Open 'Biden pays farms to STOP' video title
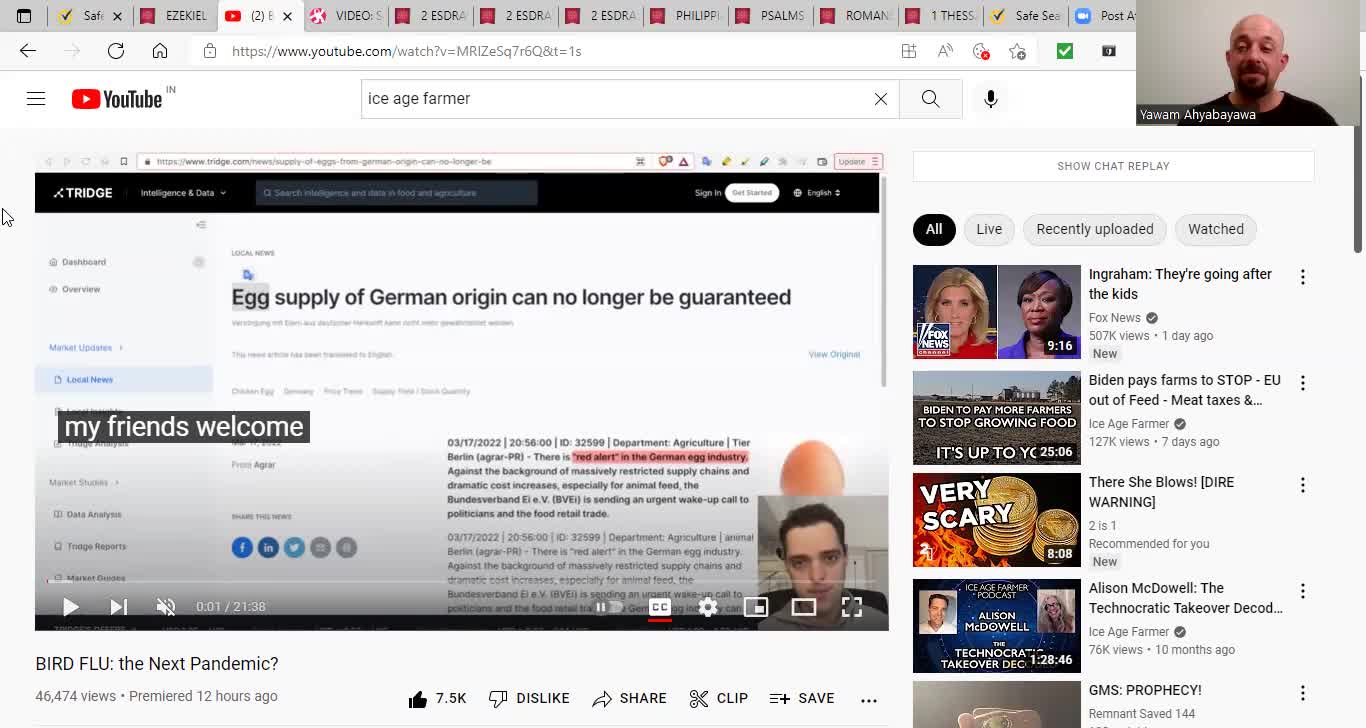This screenshot has height=728, width=1366. 1185,390
